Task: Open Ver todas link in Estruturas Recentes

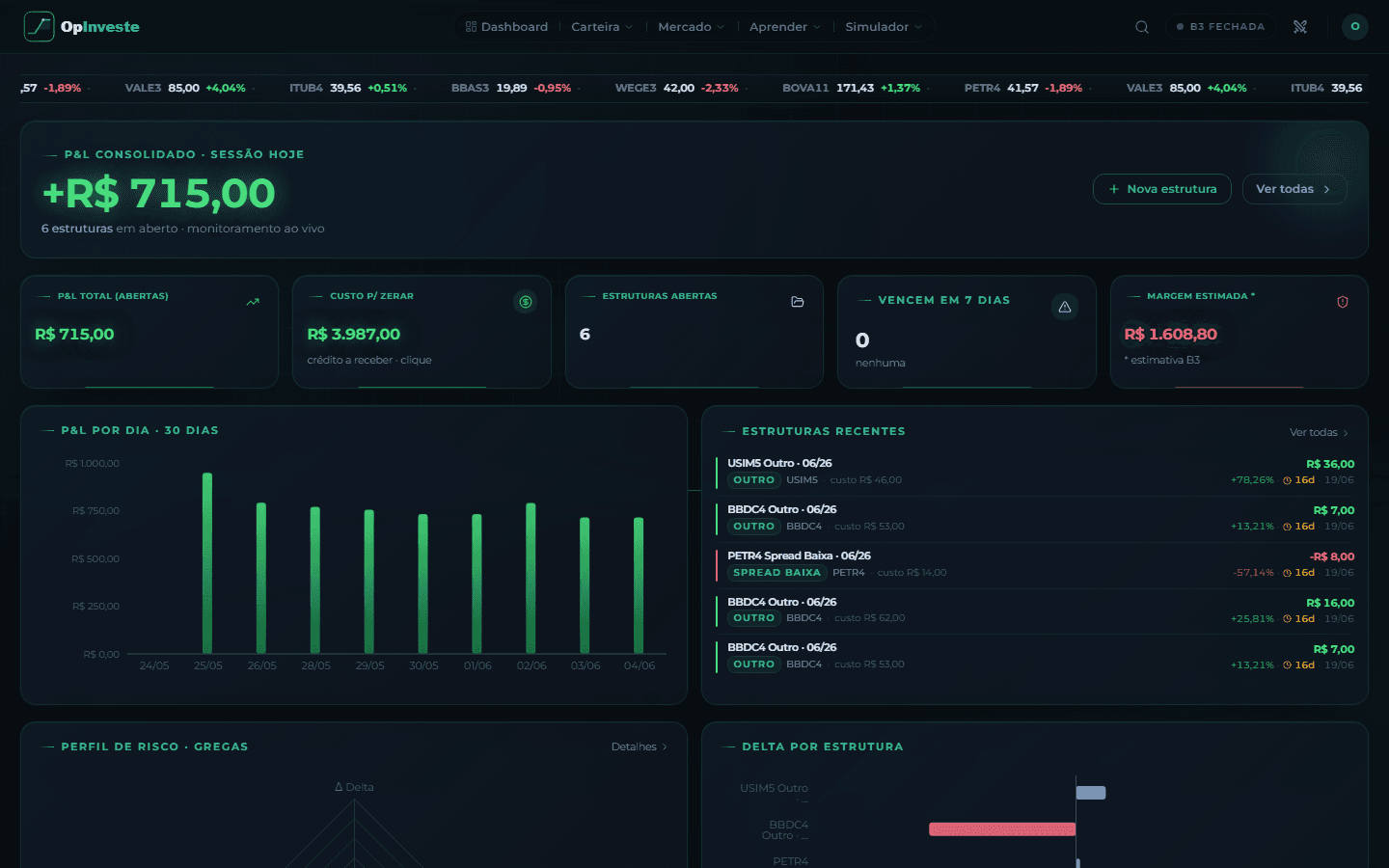Action: (x=1319, y=432)
